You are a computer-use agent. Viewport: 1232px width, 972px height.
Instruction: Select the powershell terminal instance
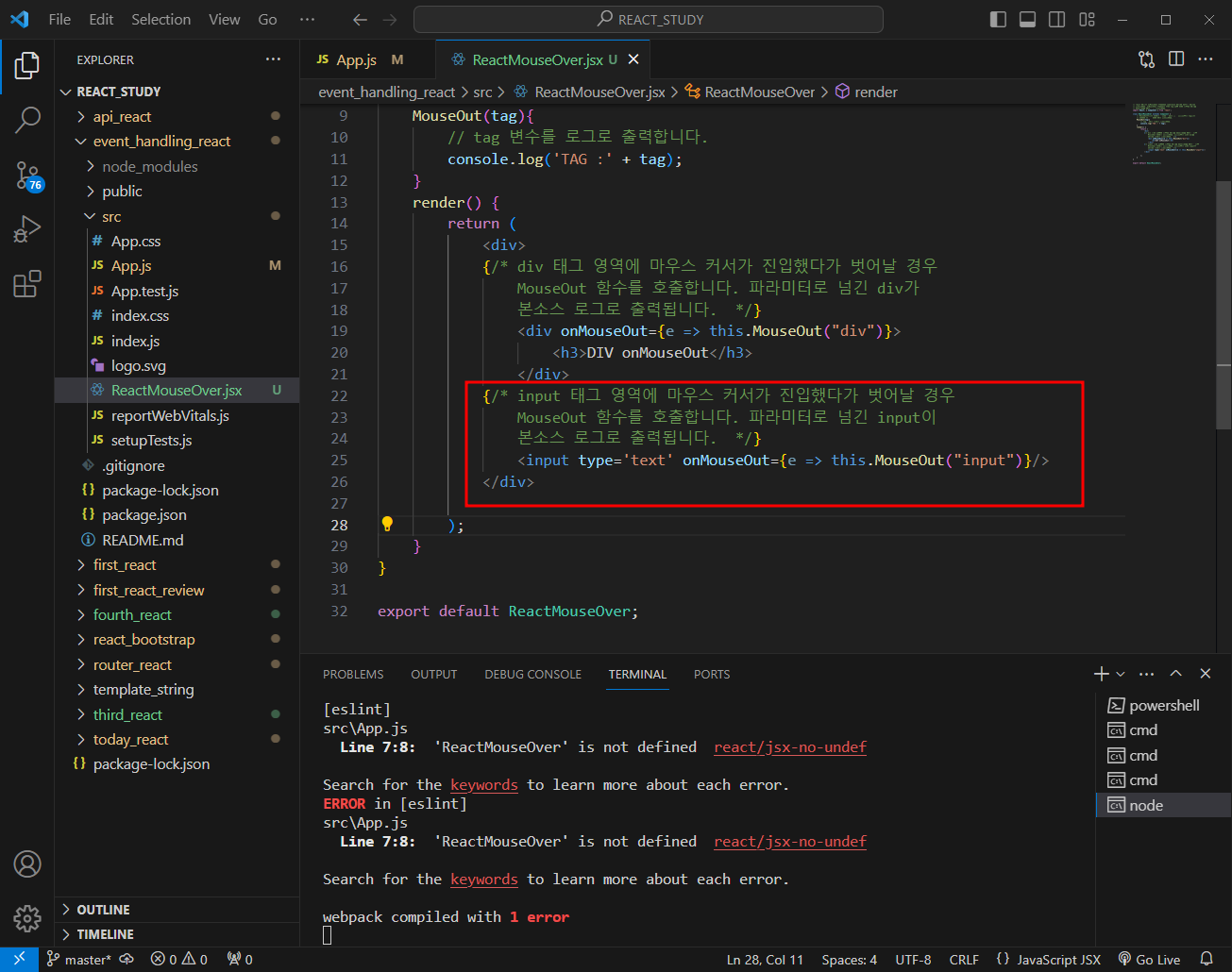(x=1163, y=705)
